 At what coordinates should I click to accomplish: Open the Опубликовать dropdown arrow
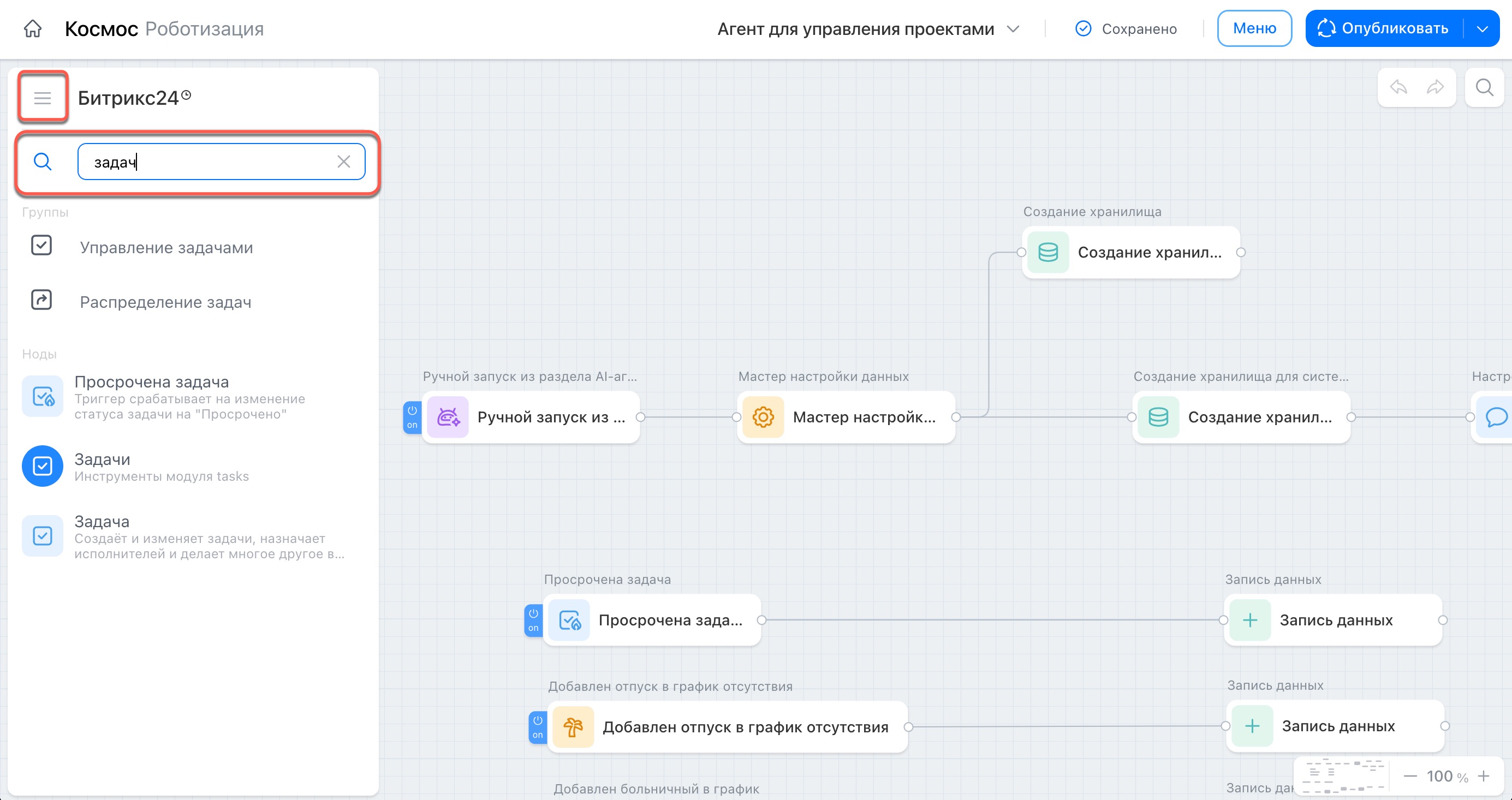[x=1482, y=28]
